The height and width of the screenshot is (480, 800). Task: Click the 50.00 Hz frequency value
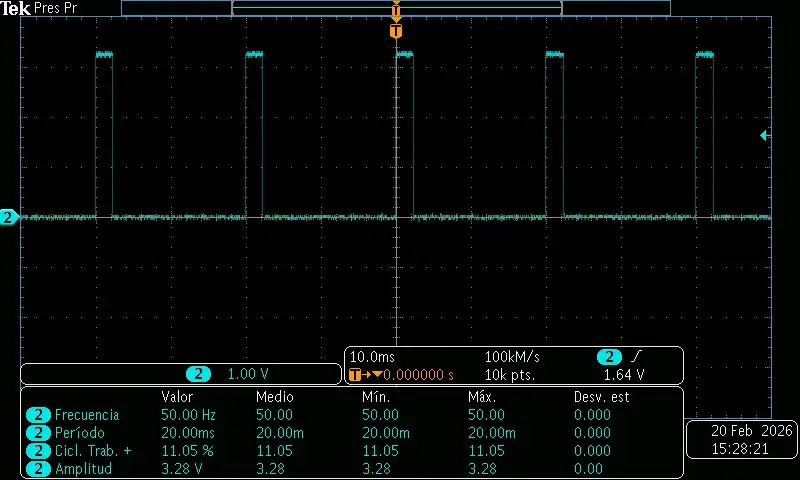coord(188,415)
